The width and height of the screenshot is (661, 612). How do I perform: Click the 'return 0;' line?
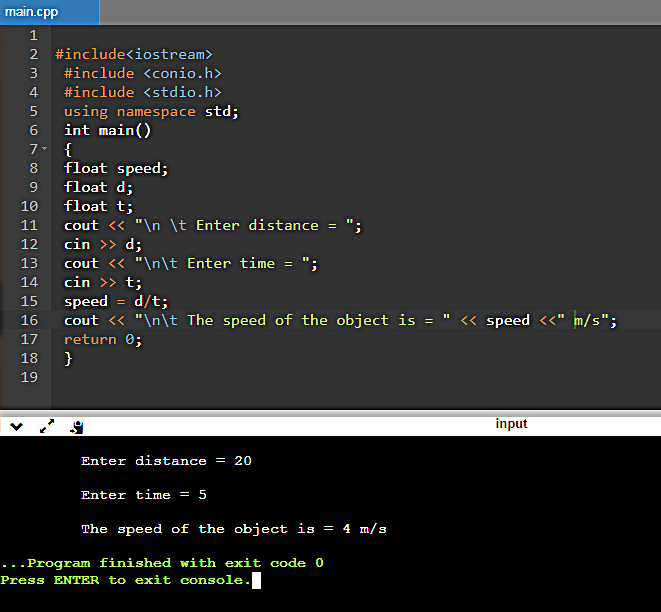coord(103,339)
